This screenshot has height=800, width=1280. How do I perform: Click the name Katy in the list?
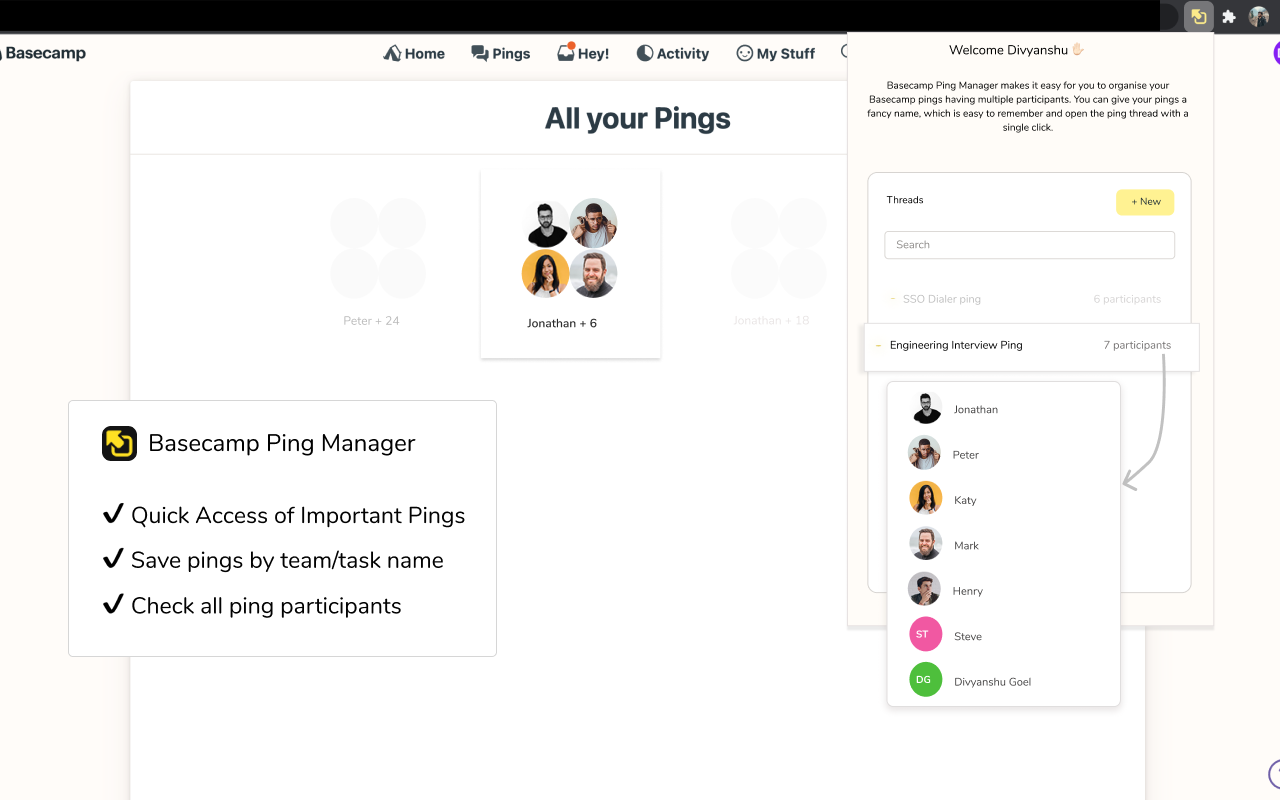tap(965, 500)
